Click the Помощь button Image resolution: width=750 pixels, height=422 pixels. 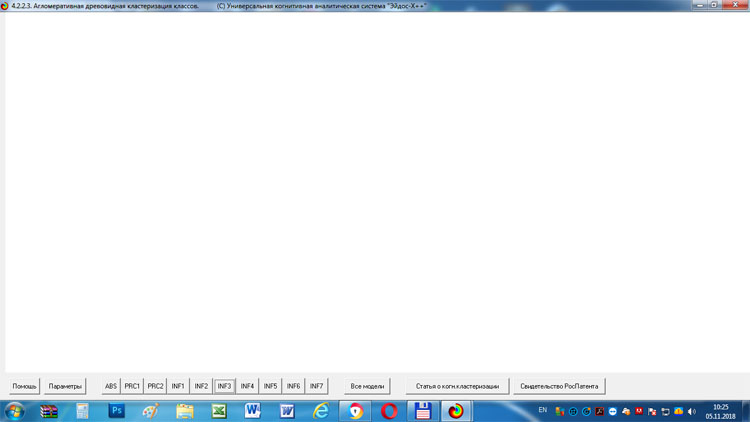point(24,386)
